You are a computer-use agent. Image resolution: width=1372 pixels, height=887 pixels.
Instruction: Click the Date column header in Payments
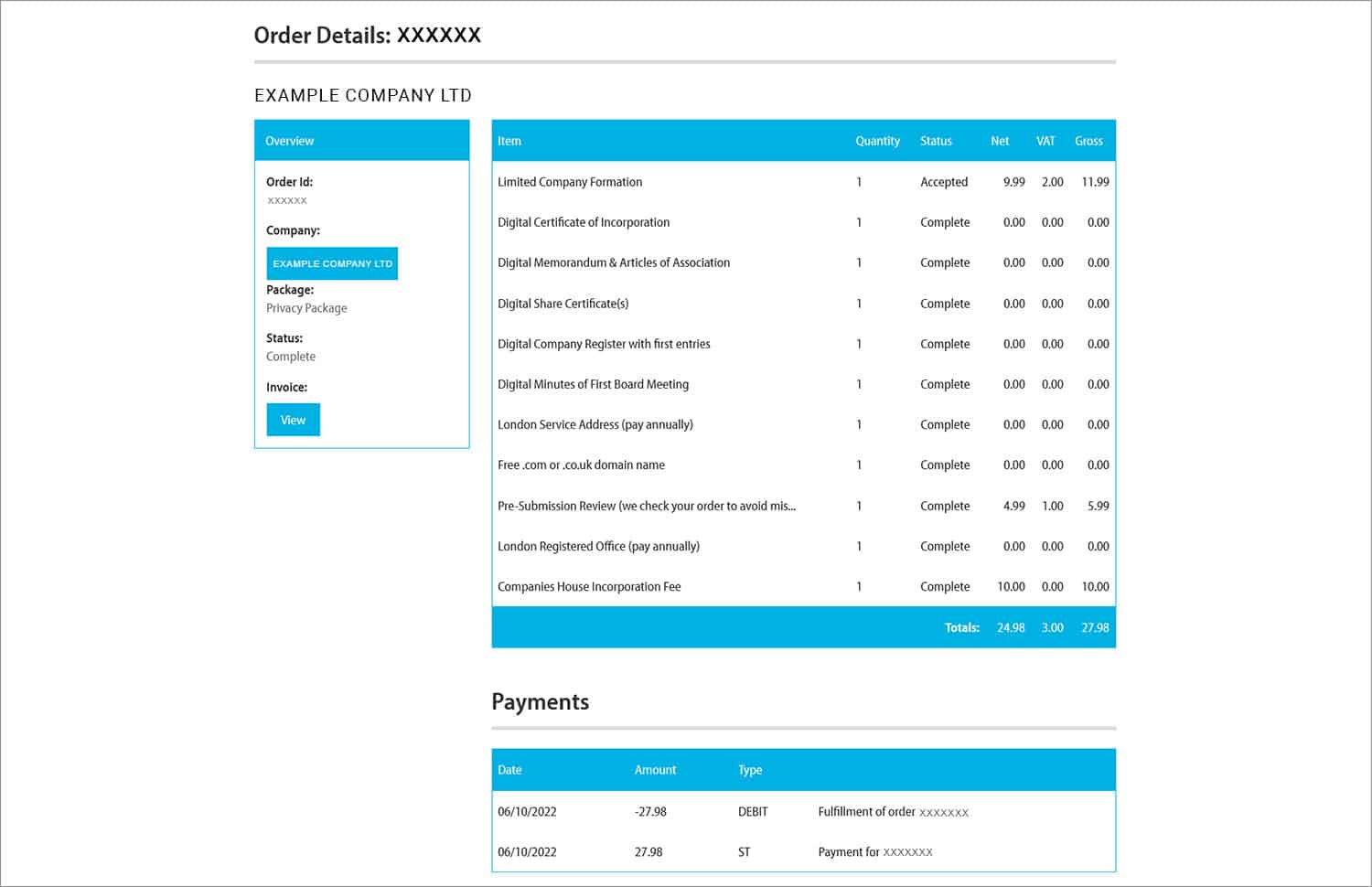tap(509, 769)
